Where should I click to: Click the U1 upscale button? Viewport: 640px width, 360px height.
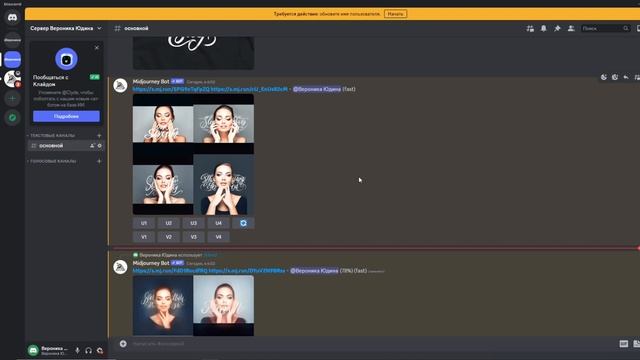[x=144, y=223]
